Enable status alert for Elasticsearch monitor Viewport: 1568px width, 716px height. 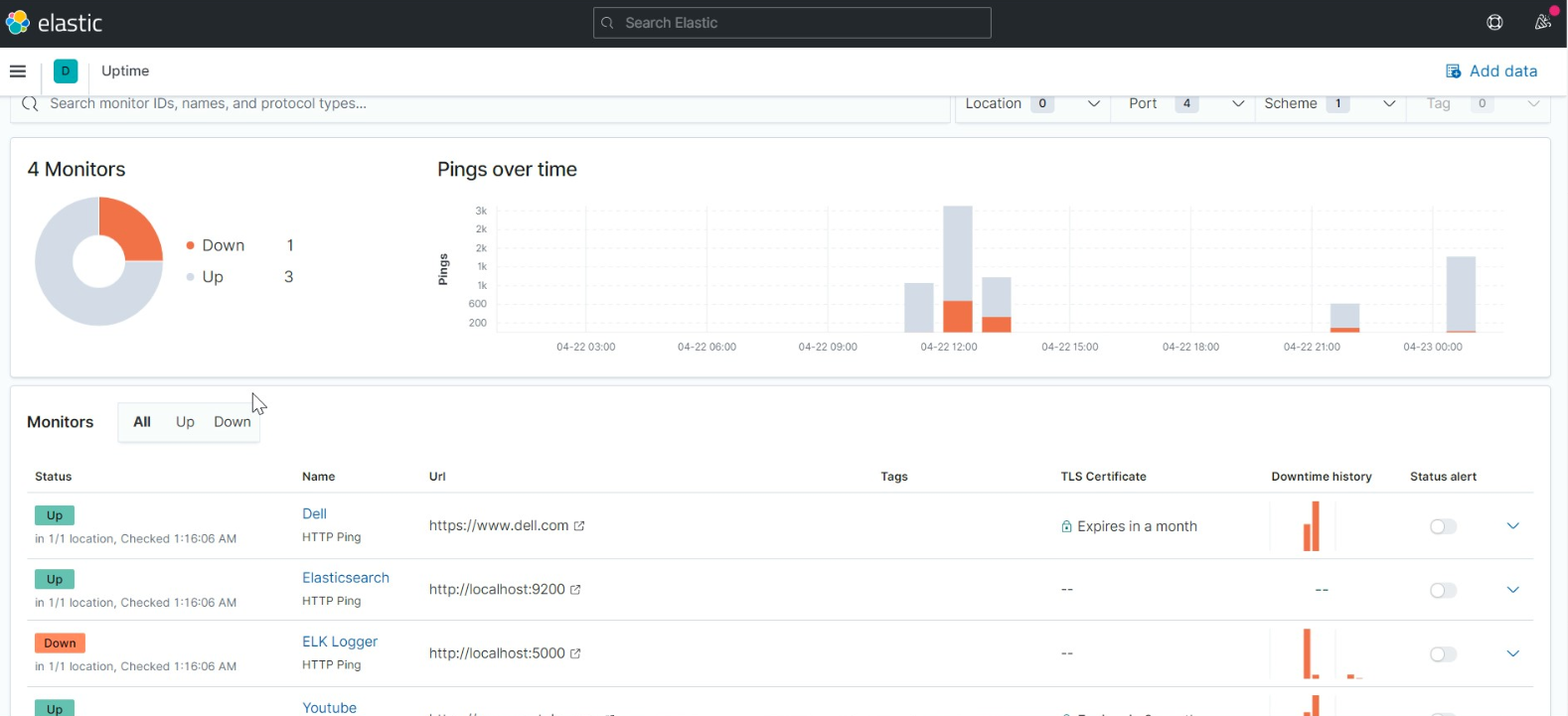[1444, 591]
